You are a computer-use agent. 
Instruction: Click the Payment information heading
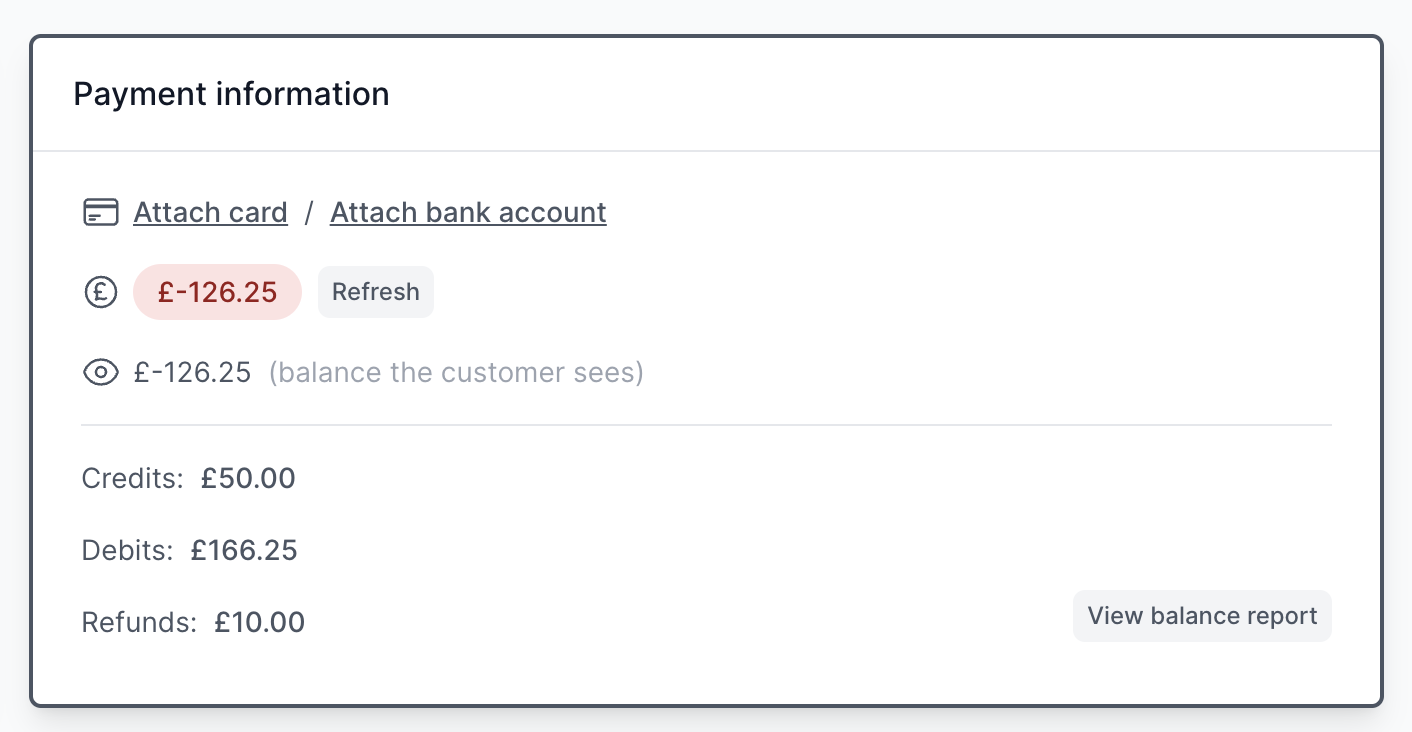[231, 93]
